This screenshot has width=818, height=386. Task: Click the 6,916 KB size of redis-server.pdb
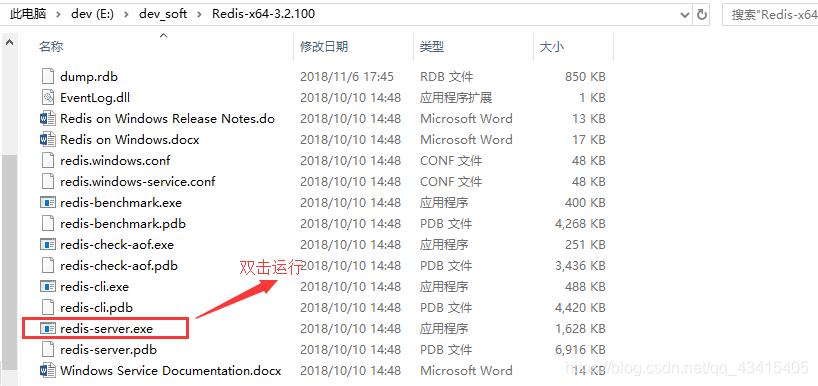click(580, 349)
